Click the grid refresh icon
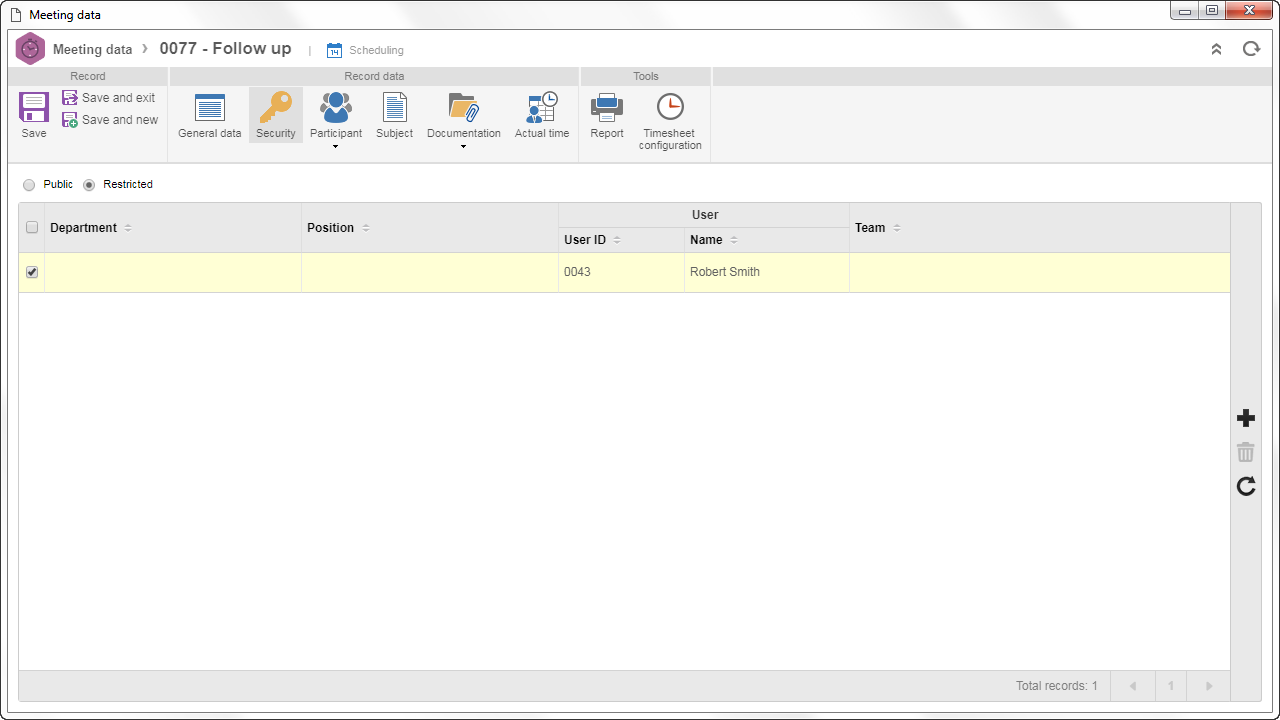1280x720 pixels. (x=1246, y=486)
